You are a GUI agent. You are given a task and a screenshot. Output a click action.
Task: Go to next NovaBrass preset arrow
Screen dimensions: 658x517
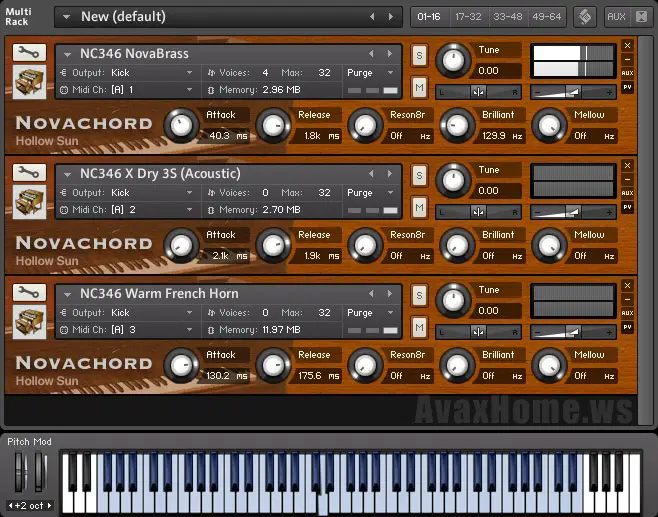pos(390,54)
